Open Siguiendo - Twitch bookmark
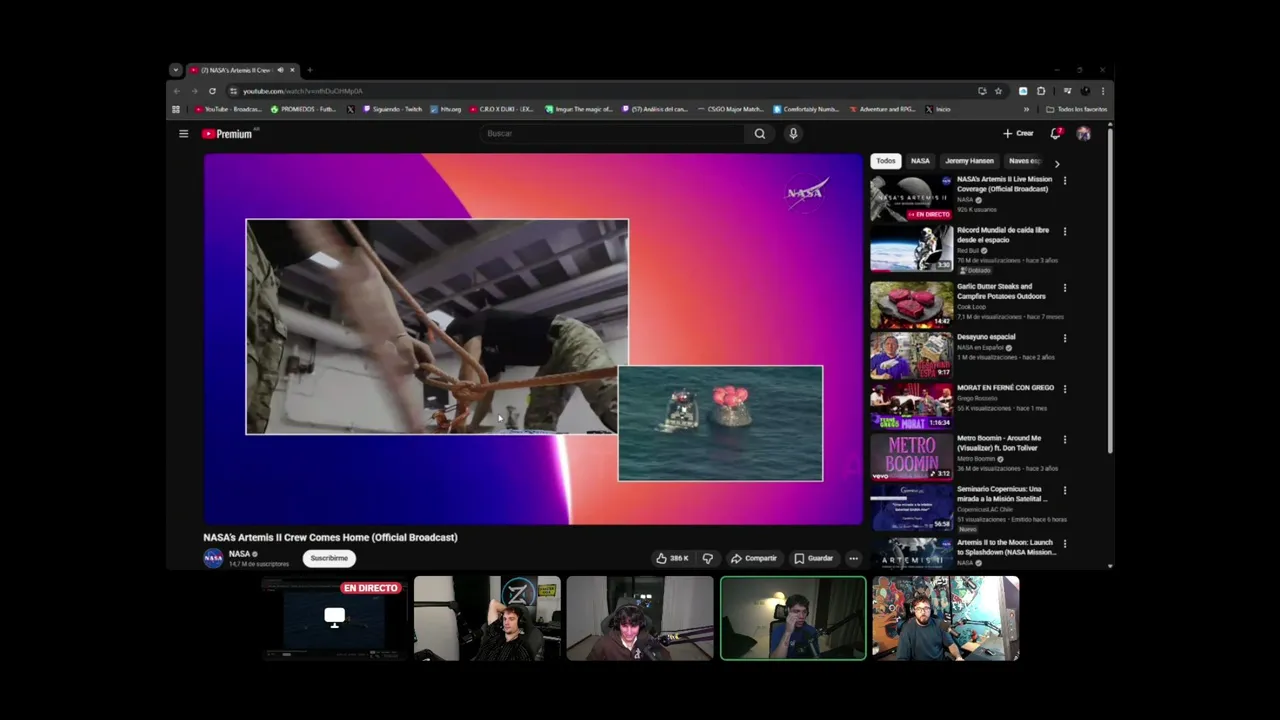1280x720 pixels. 393,109
